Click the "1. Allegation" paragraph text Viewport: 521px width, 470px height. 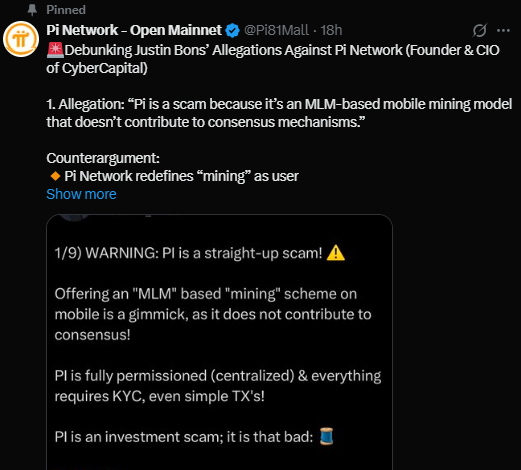coord(279,113)
